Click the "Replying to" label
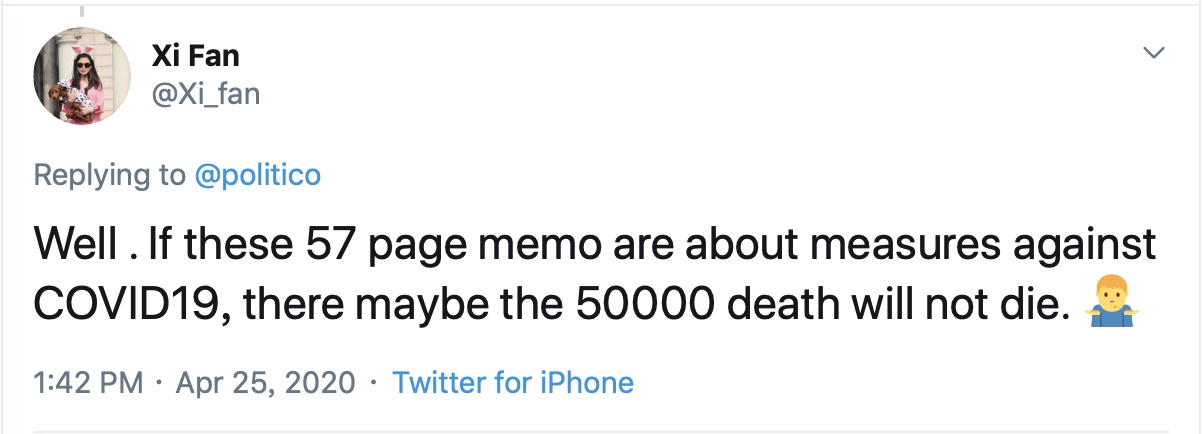This screenshot has height=434, width=1202. click(109, 175)
